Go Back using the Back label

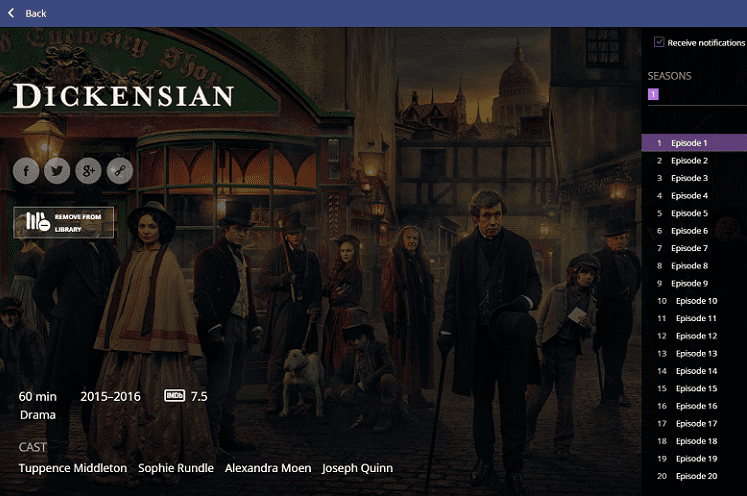point(36,13)
